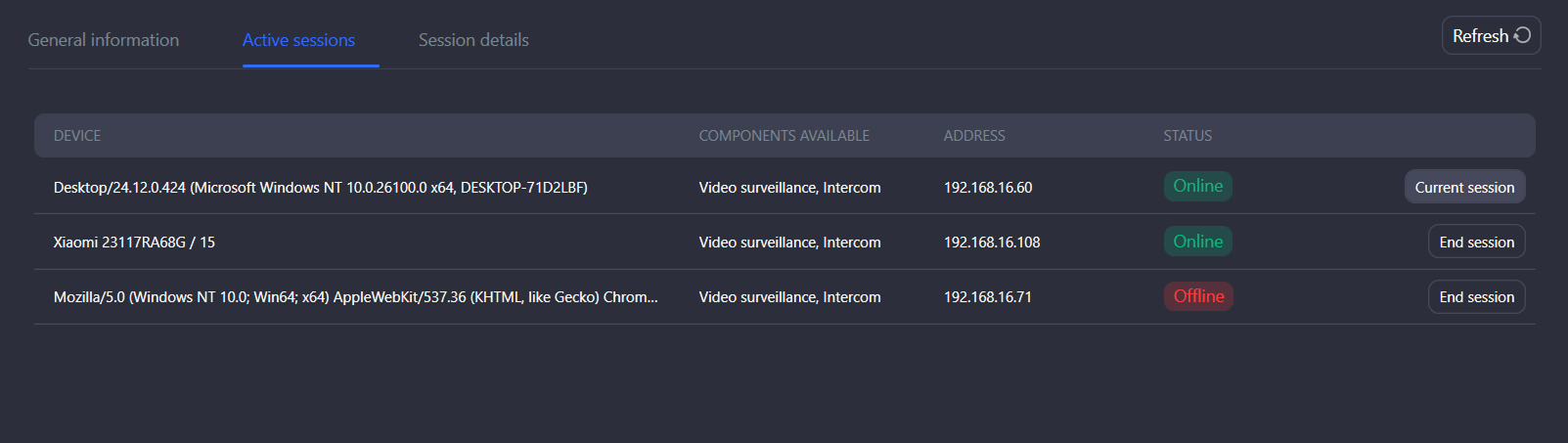Click IP address 192.168.16.60

click(x=987, y=188)
